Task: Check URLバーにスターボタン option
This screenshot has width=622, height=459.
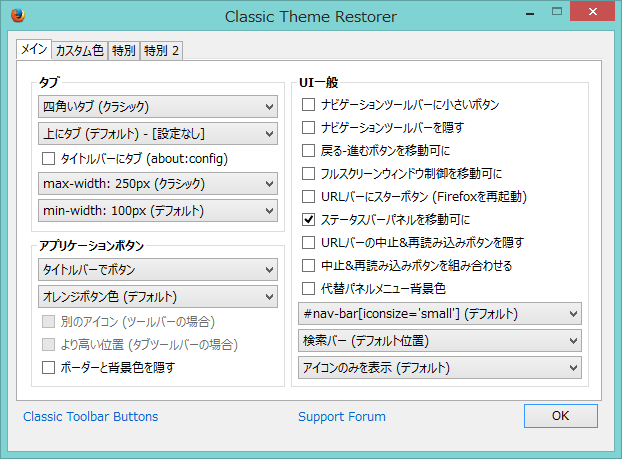Action: coord(308,196)
